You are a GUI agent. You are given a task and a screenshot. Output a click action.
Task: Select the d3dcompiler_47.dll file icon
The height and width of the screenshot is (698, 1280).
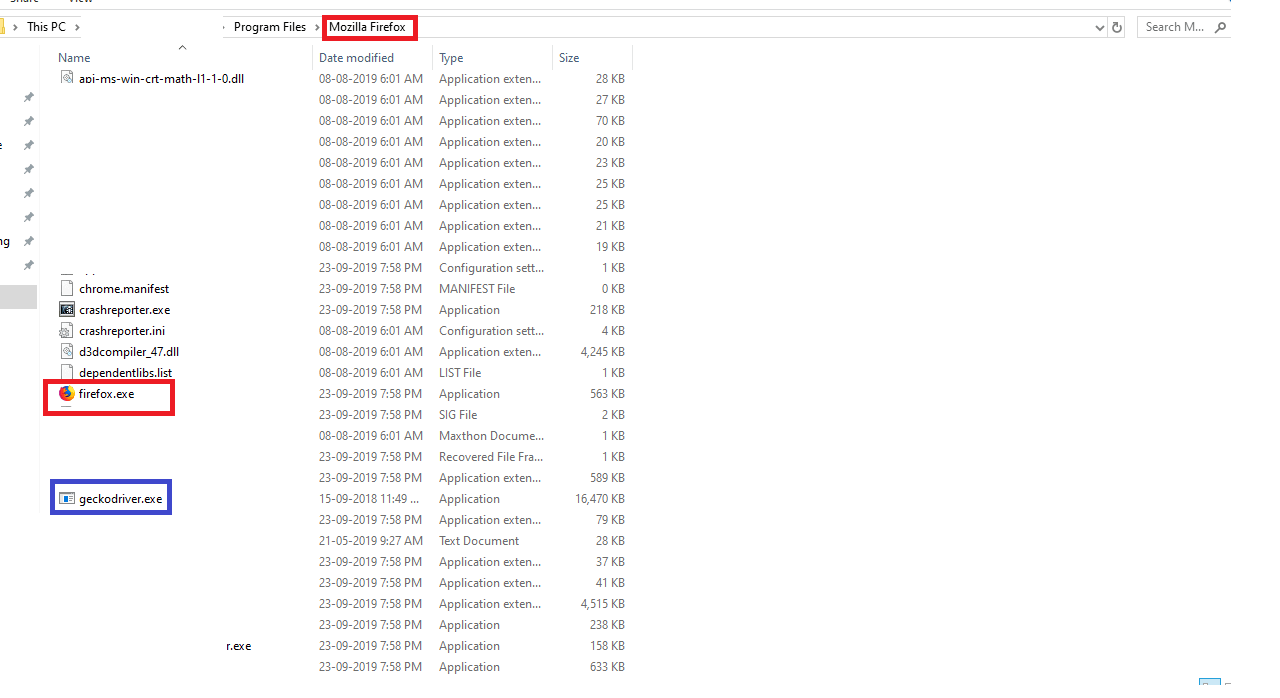(66, 351)
